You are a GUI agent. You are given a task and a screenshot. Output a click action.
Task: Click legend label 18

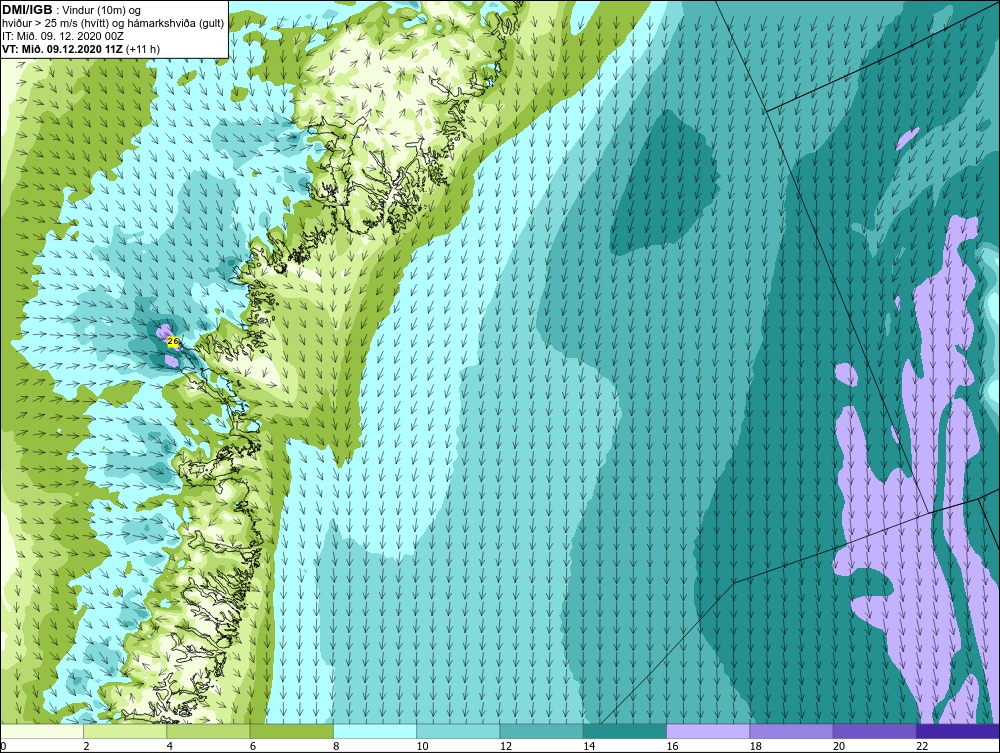point(755,746)
